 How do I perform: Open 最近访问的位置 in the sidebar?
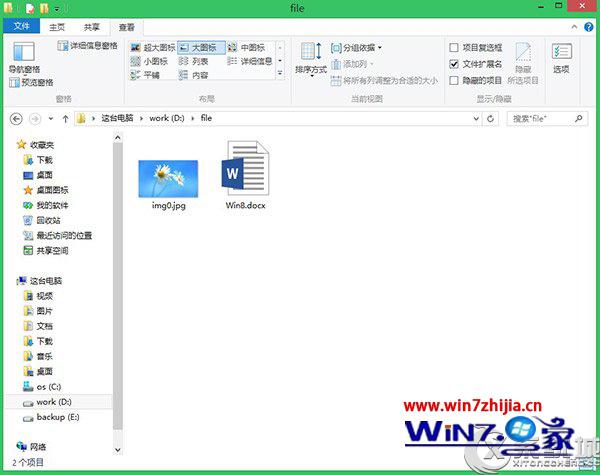point(58,236)
